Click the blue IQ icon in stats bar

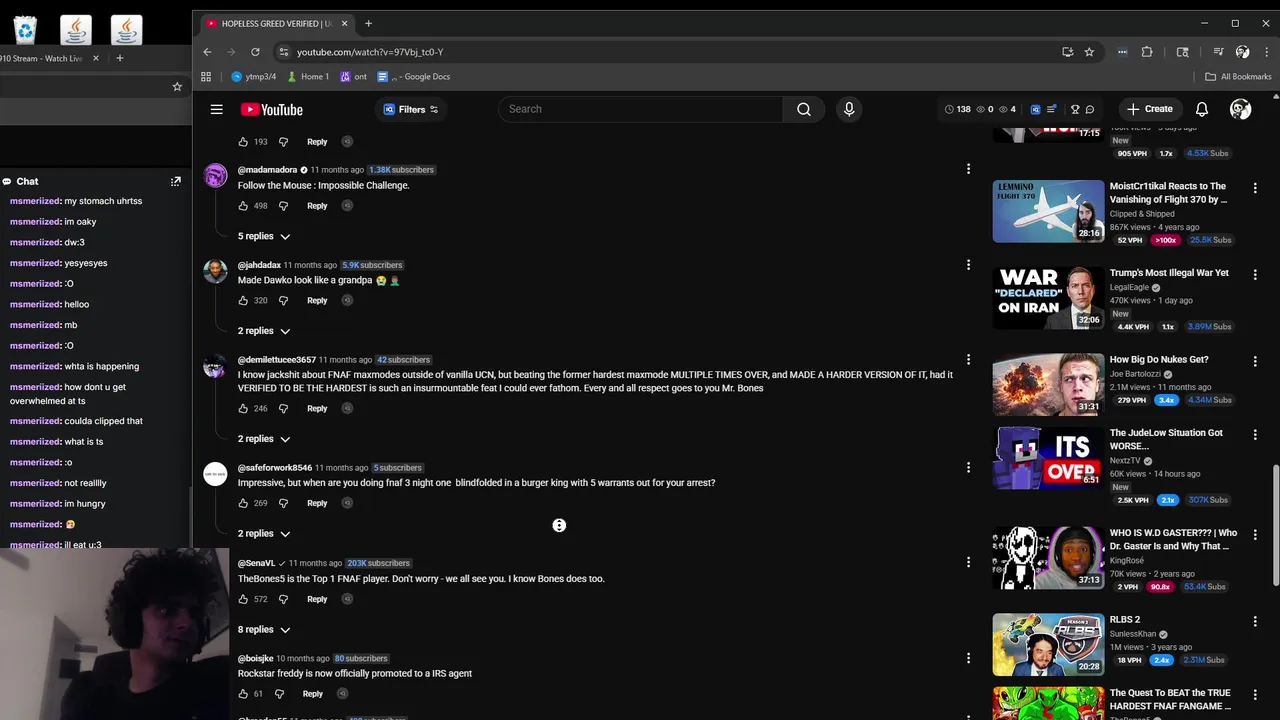[1035, 109]
